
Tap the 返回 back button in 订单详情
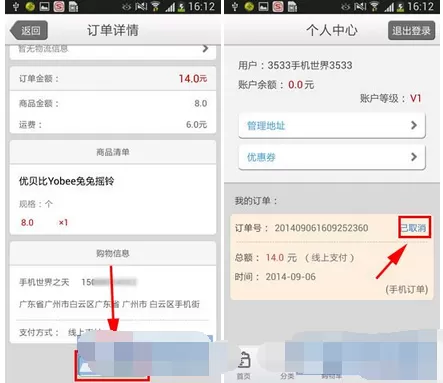click(x=29, y=30)
